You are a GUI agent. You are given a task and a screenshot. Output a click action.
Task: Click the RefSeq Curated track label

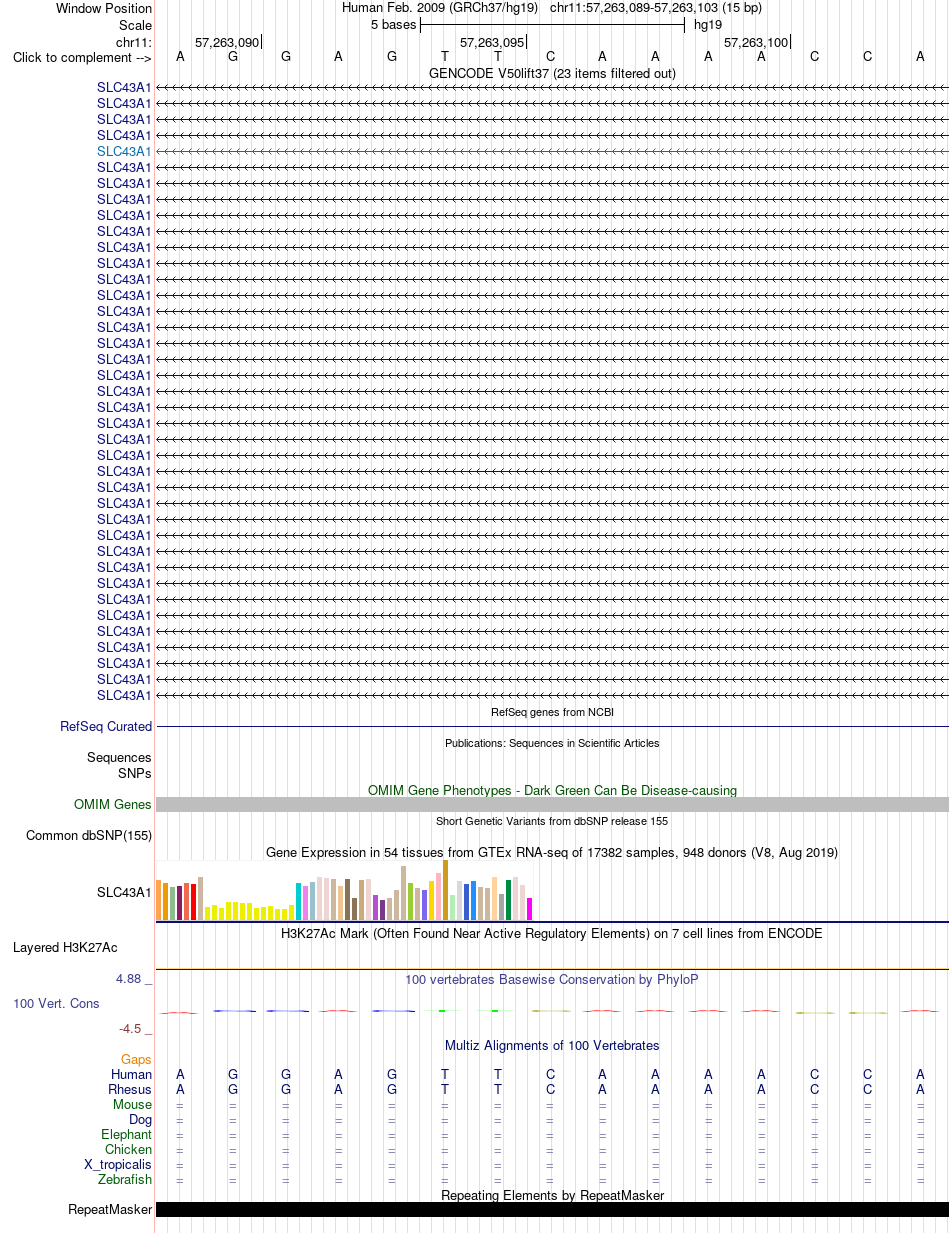click(106, 727)
